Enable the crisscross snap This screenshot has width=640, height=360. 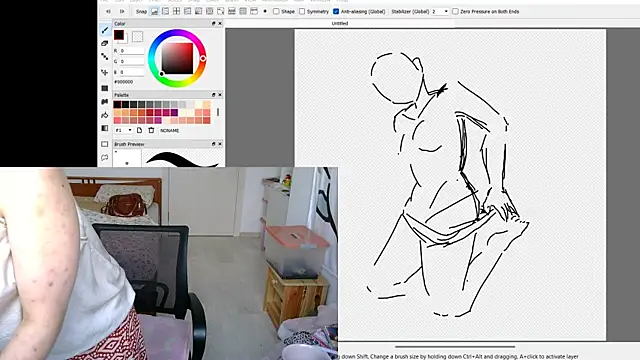coord(177,11)
